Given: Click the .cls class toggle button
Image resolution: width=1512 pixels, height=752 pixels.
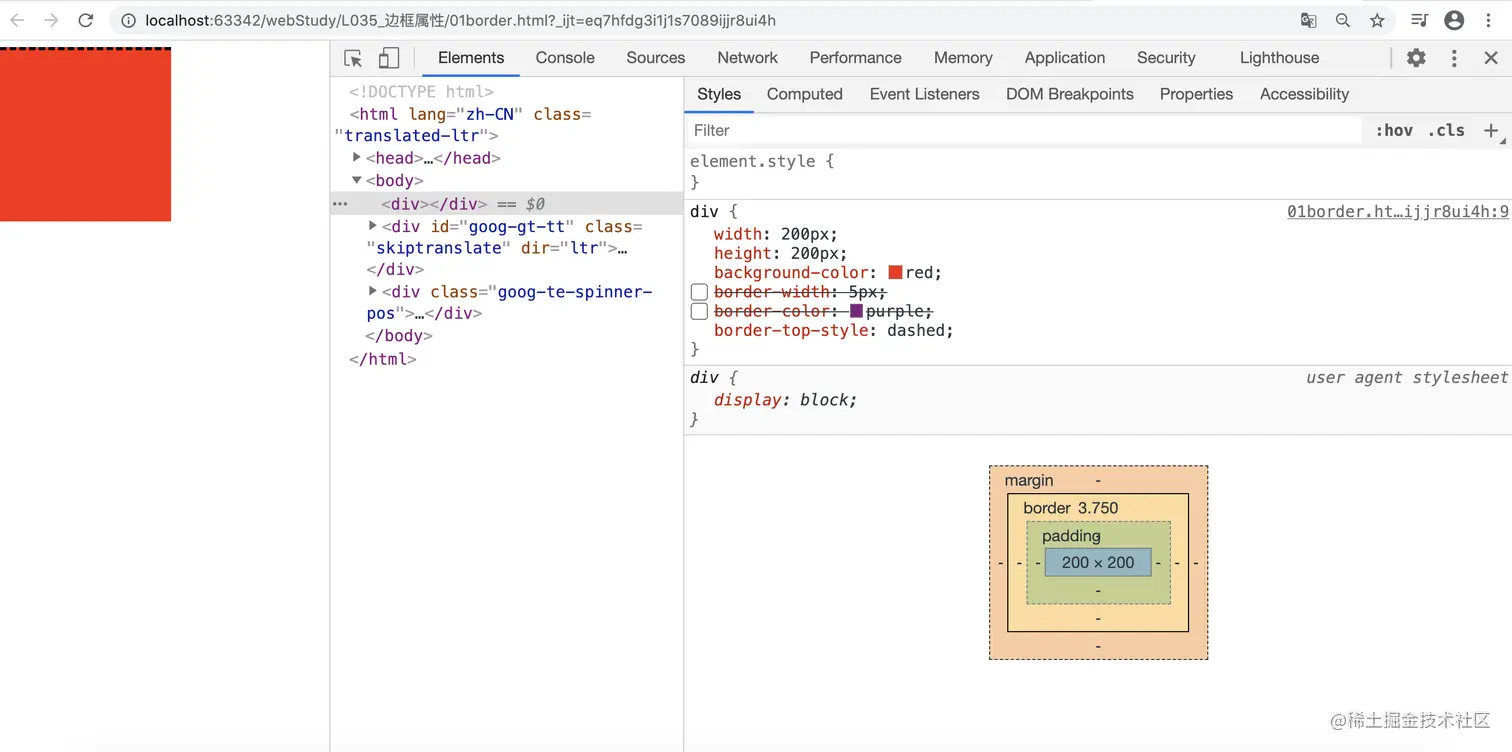Looking at the screenshot, I should point(1446,130).
